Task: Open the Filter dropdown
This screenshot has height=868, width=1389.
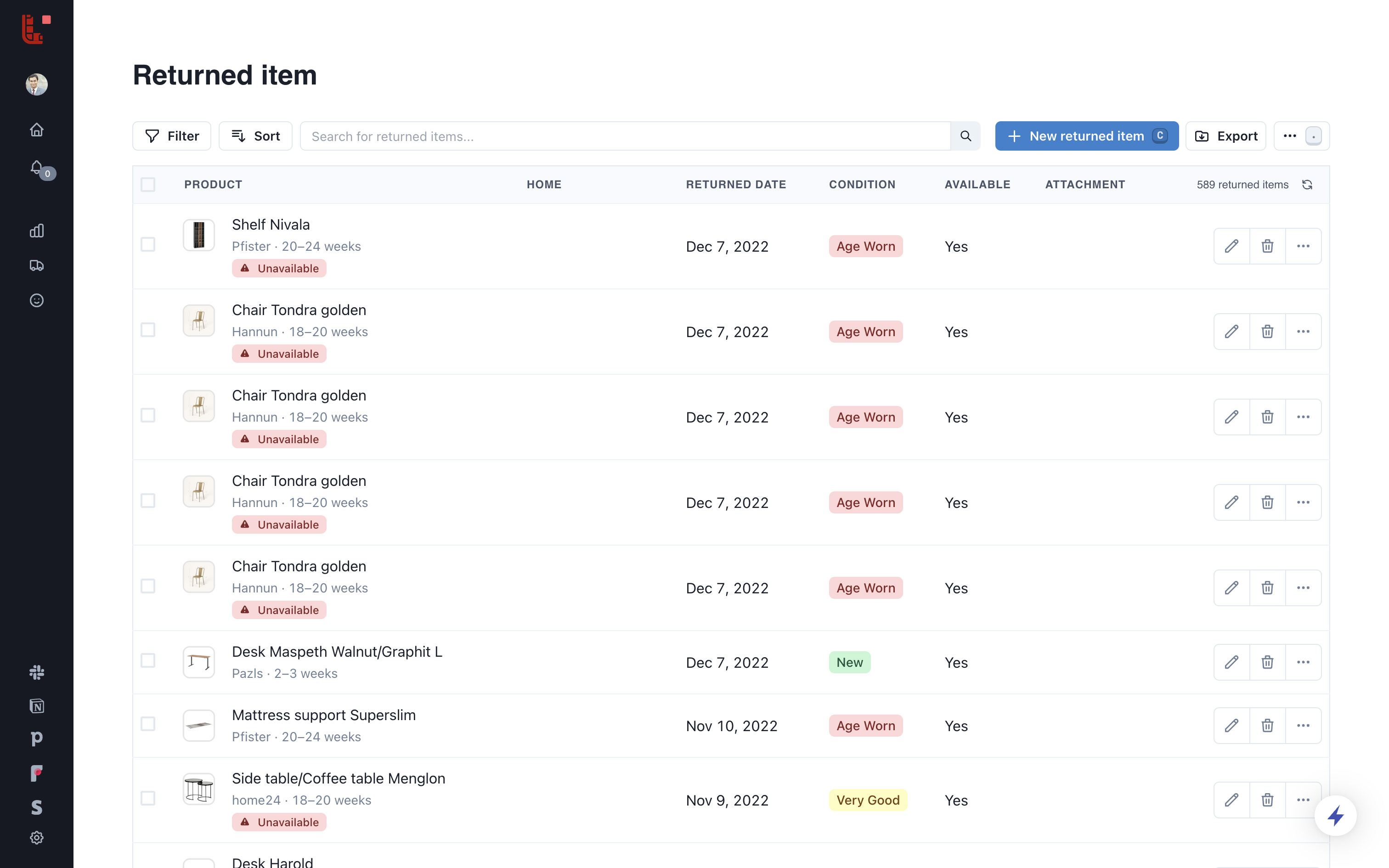Action: (x=172, y=136)
